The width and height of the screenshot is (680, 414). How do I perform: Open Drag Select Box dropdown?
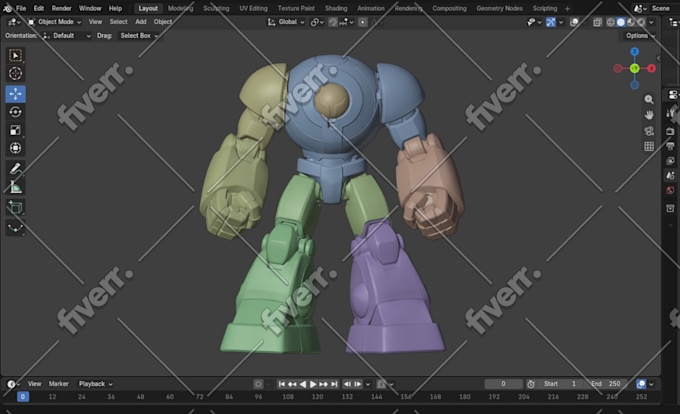(x=139, y=36)
